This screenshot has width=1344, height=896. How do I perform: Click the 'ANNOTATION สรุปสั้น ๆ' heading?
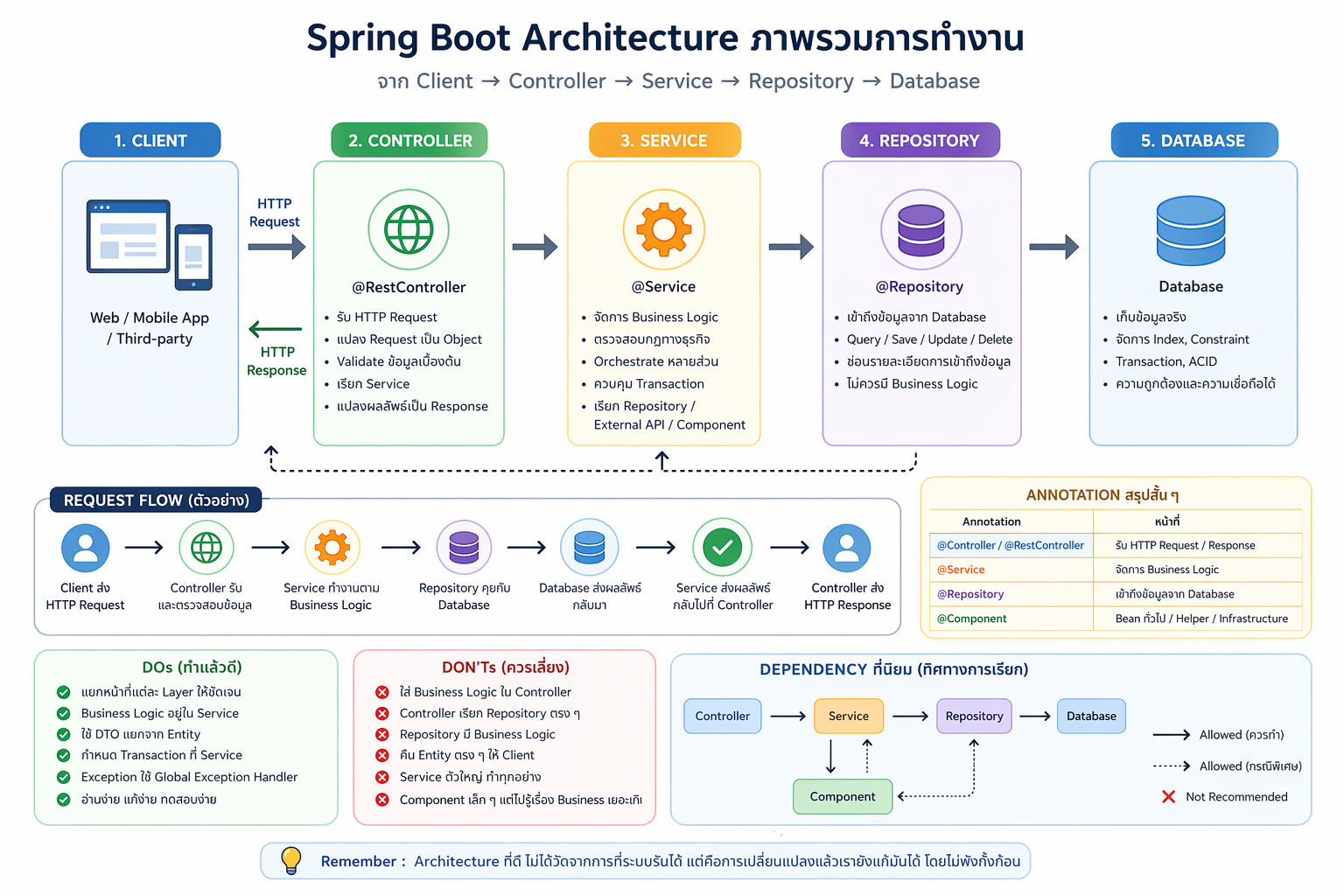(1102, 495)
